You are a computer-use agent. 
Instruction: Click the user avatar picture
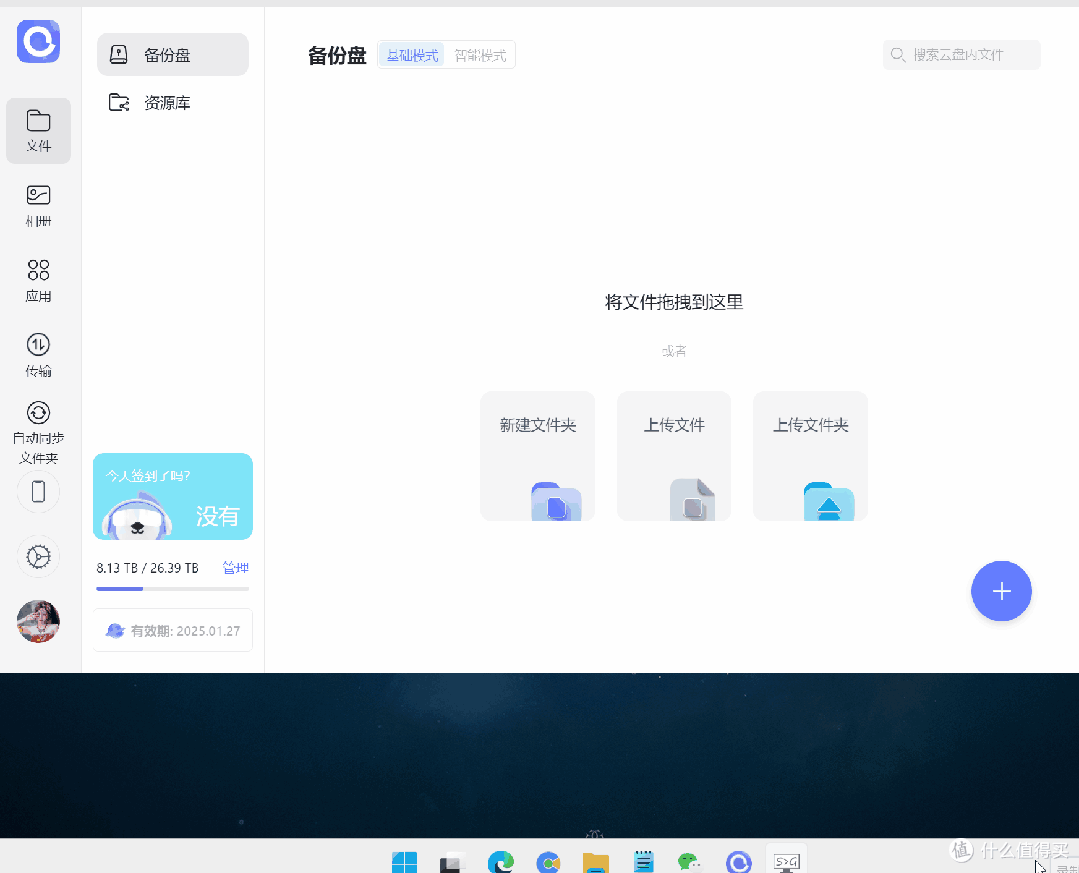click(39, 621)
